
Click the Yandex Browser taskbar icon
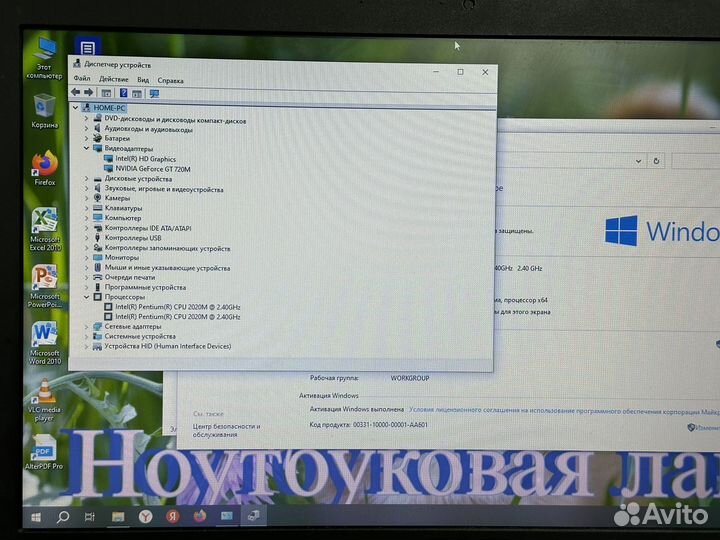point(145,517)
